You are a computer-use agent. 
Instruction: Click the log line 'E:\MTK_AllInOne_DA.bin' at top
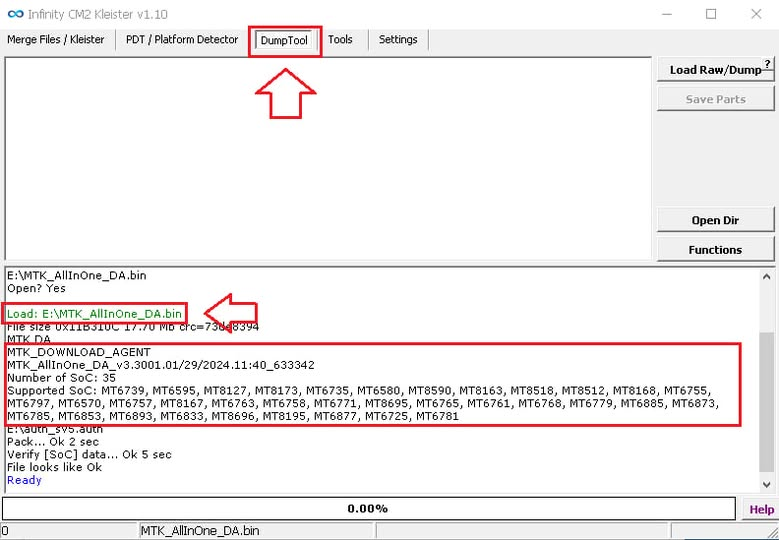(77, 275)
